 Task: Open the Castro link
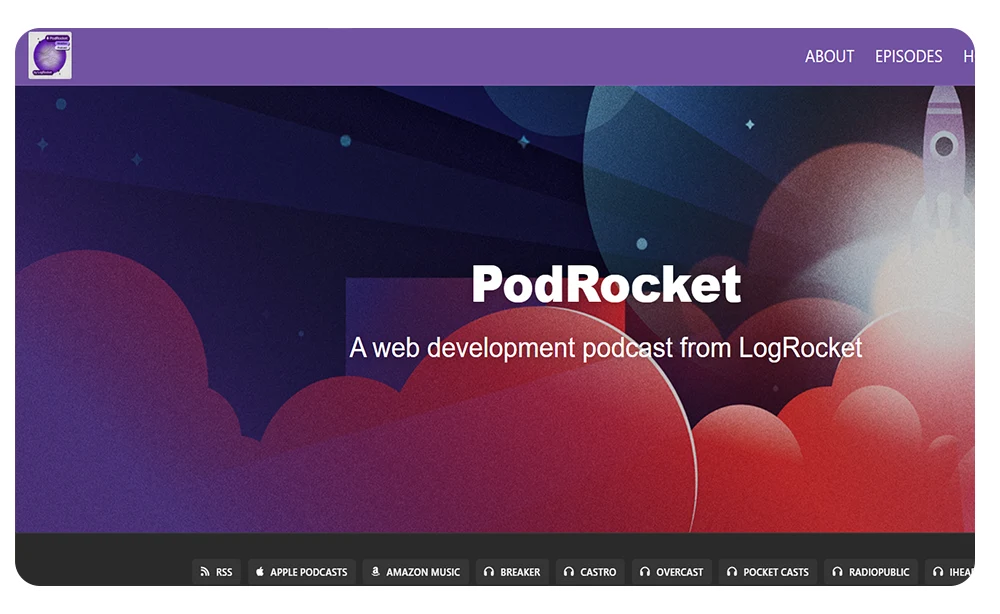tap(590, 572)
